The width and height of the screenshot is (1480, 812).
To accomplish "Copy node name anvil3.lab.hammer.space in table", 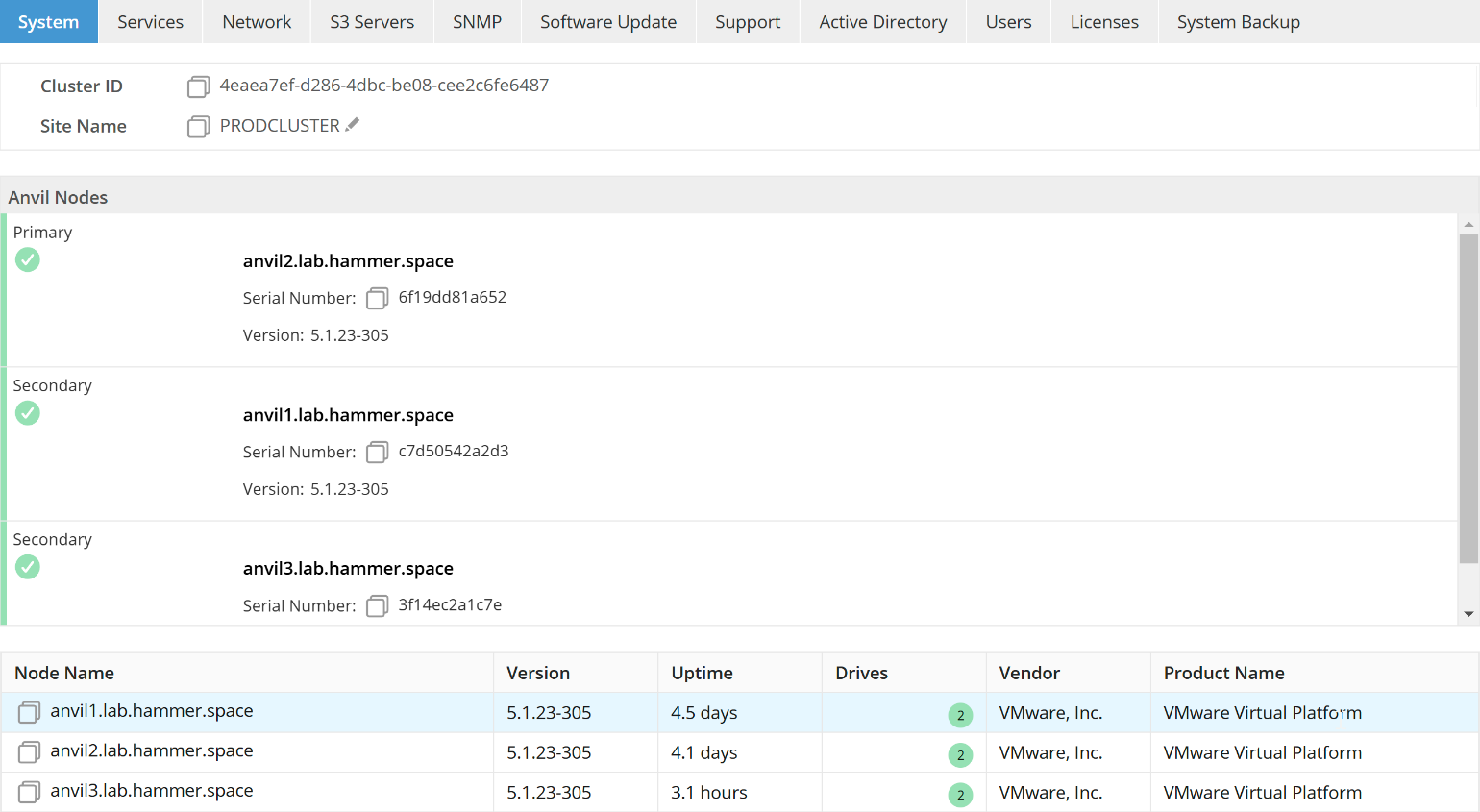I will click(x=29, y=792).
